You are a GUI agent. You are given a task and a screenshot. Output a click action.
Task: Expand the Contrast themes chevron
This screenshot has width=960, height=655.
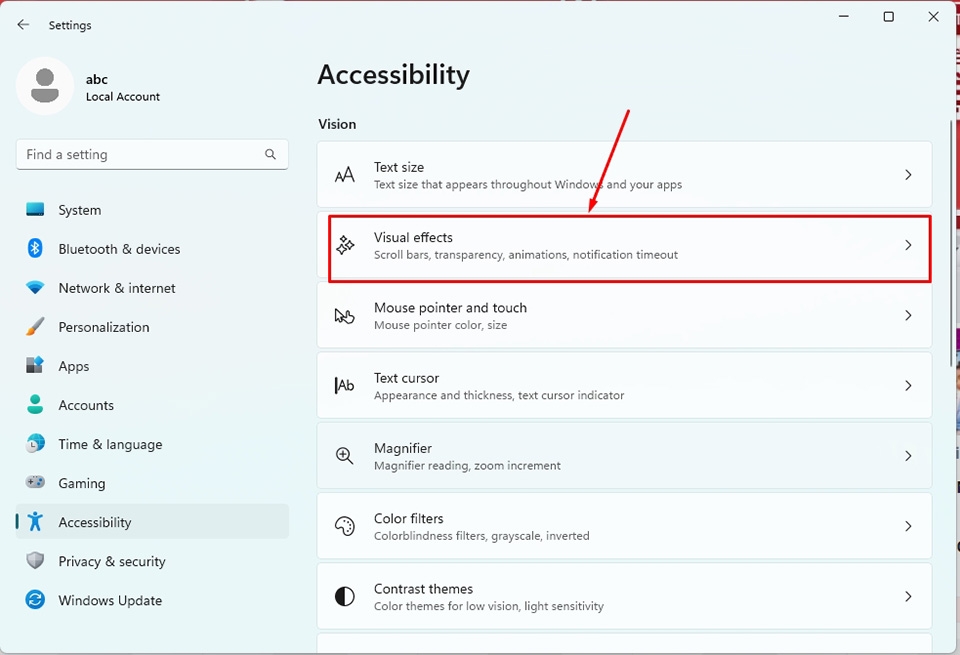pyautogui.click(x=908, y=596)
